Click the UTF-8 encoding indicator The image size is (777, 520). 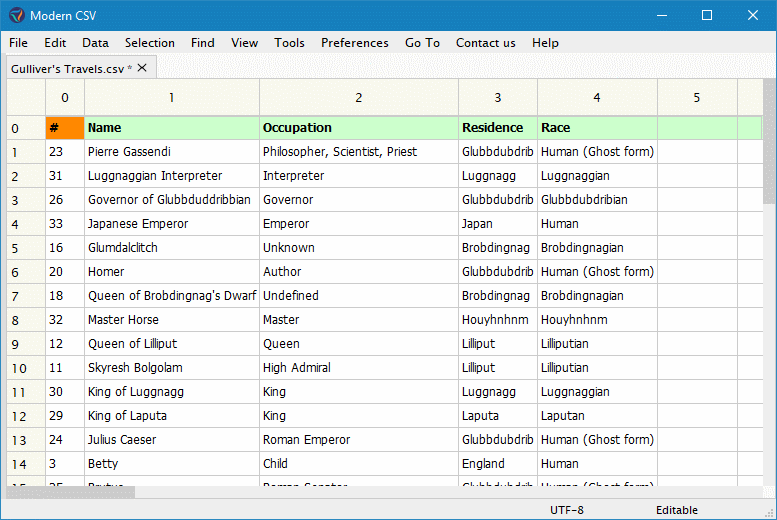[566, 510]
